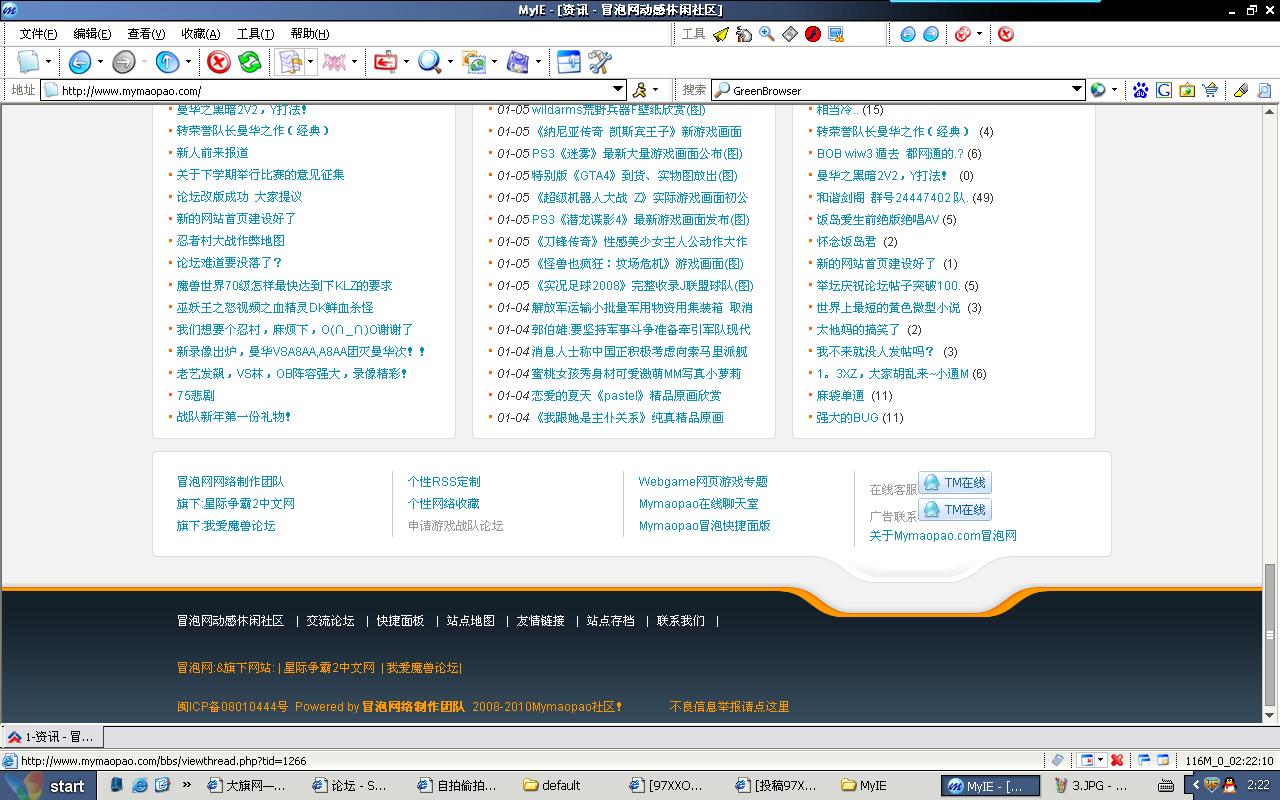The width and height of the screenshot is (1280, 800).
Task: Click the red Stop loading button
Action: [x=218, y=62]
